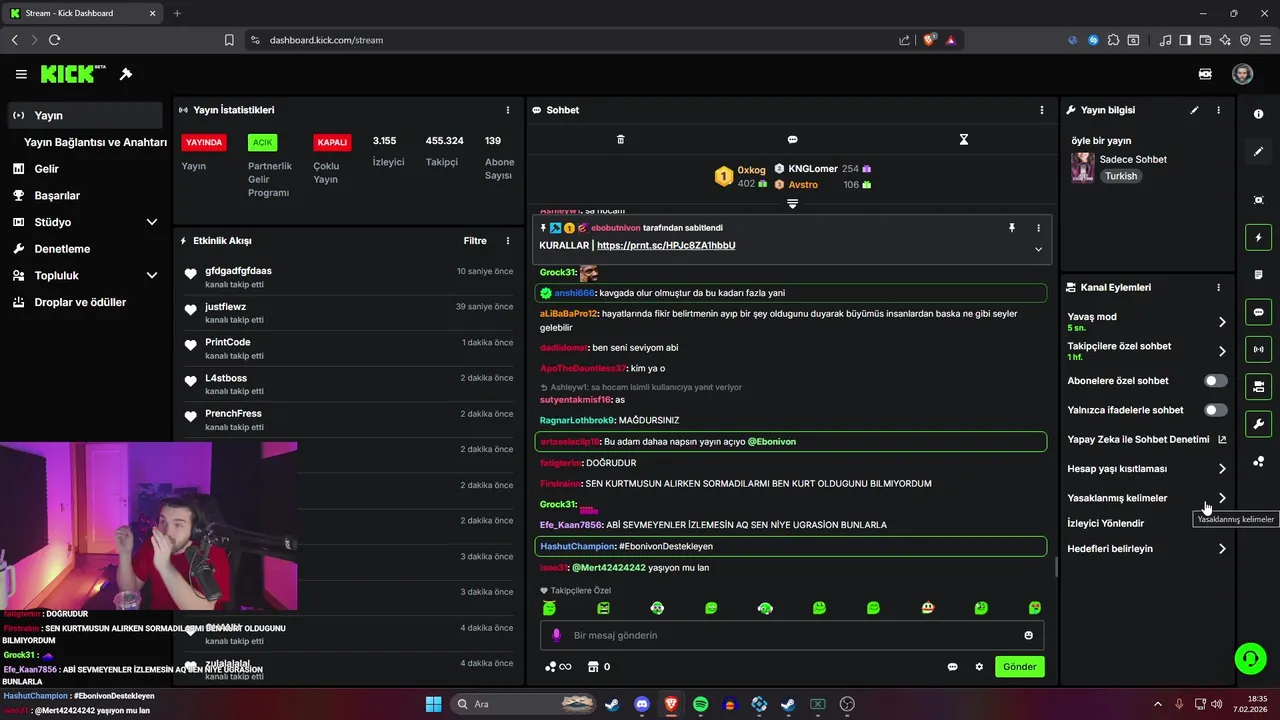Open Kanal Eylemleri panel three-dot menu

(x=1218, y=287)
